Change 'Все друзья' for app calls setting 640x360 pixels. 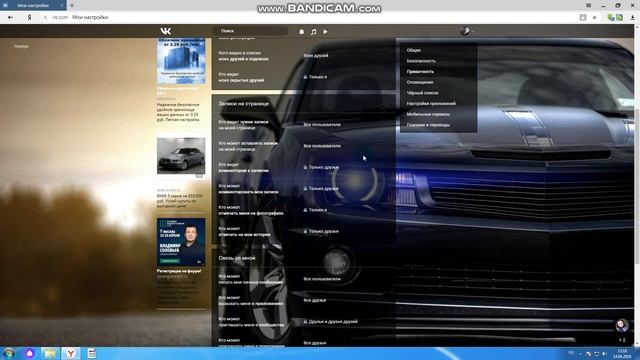[315, 300]
